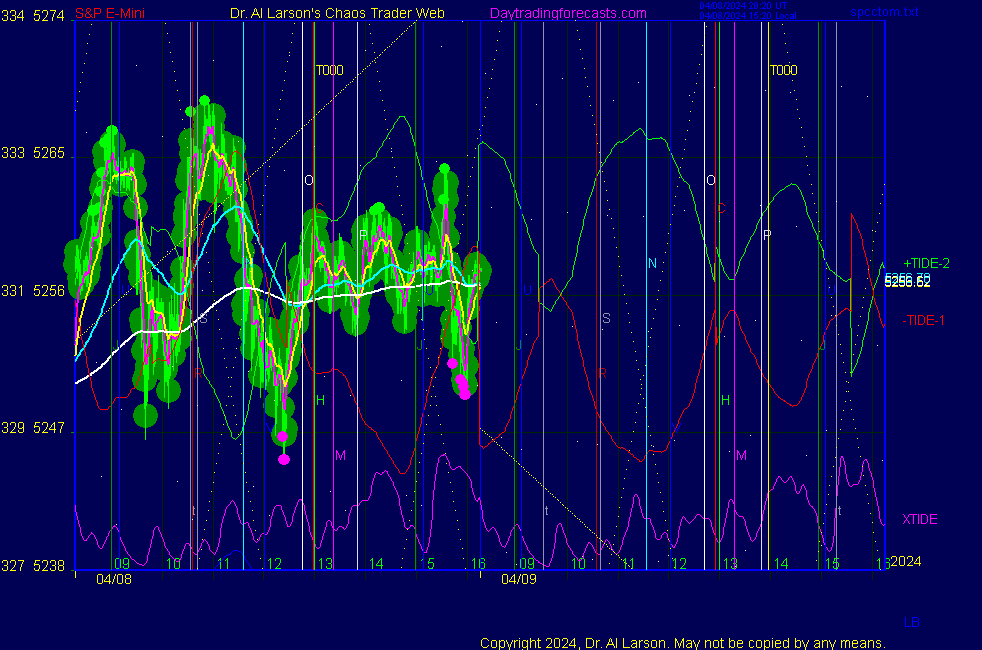Click the red 'R' marker on the 04/09 session
982x650 pixels.
602,373
